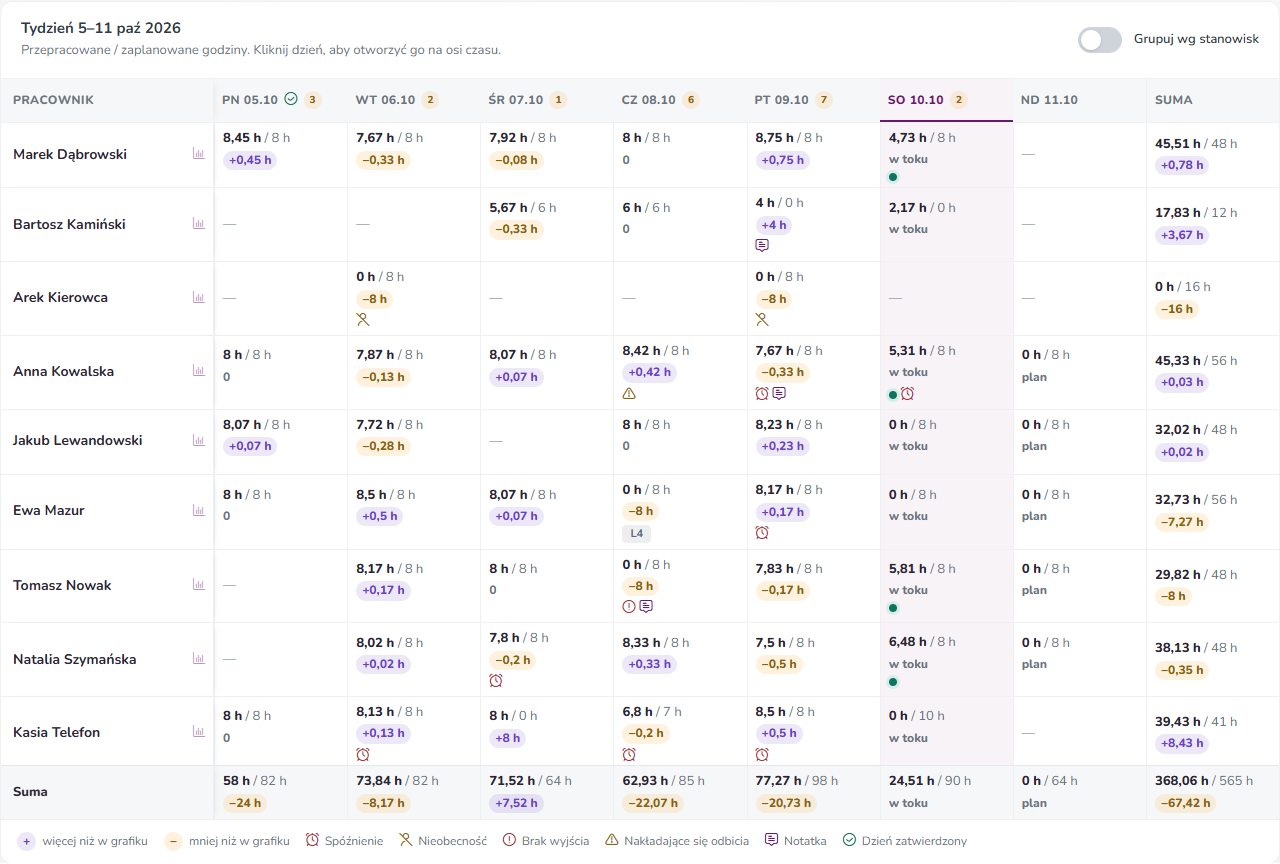The image size is (1280, 864).
Task: Open the WT 06.10 day column
Action: [x=414, y=100]
